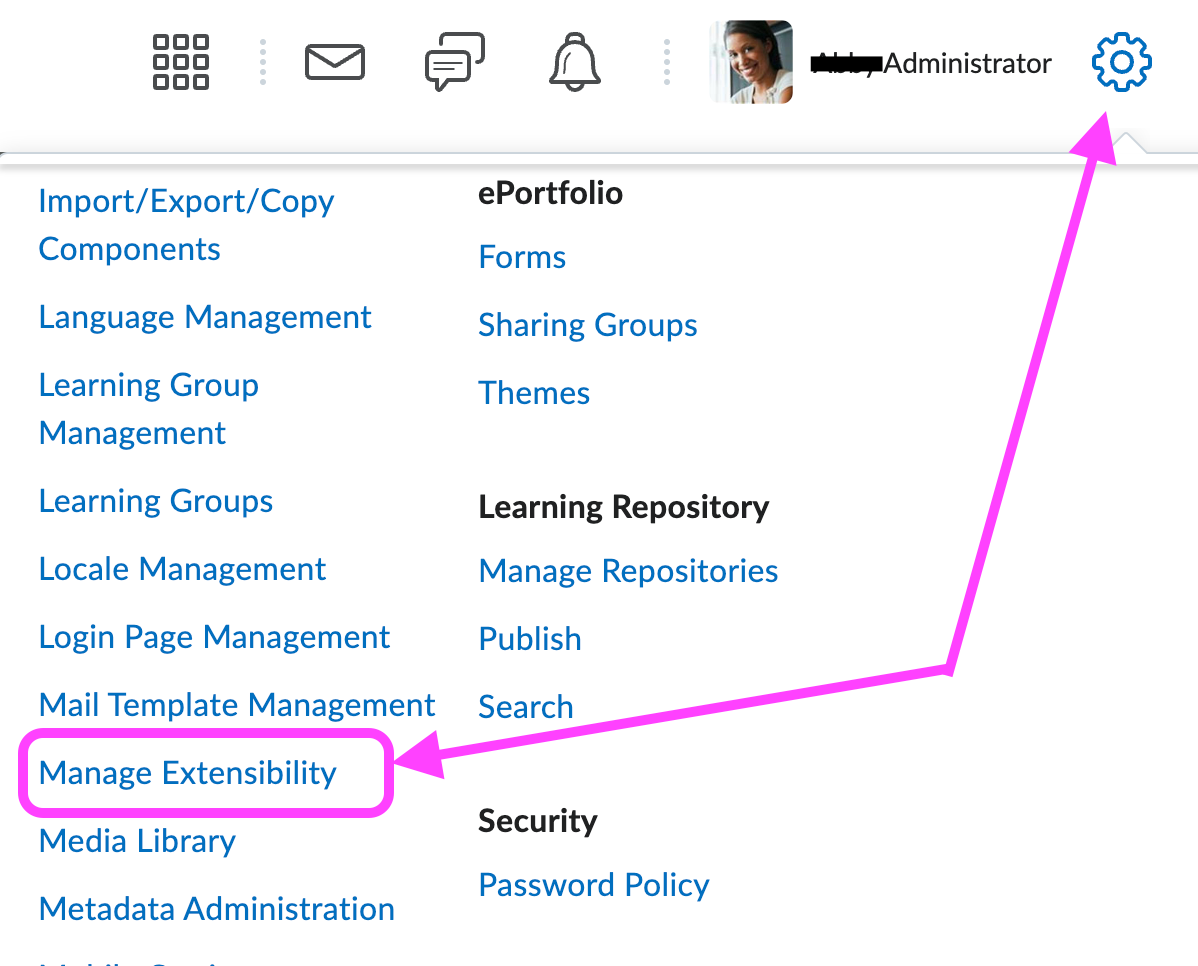The image size is (1198, 966).
Task: Open the Admin Tools gear icon
Action: (1120, 61)
